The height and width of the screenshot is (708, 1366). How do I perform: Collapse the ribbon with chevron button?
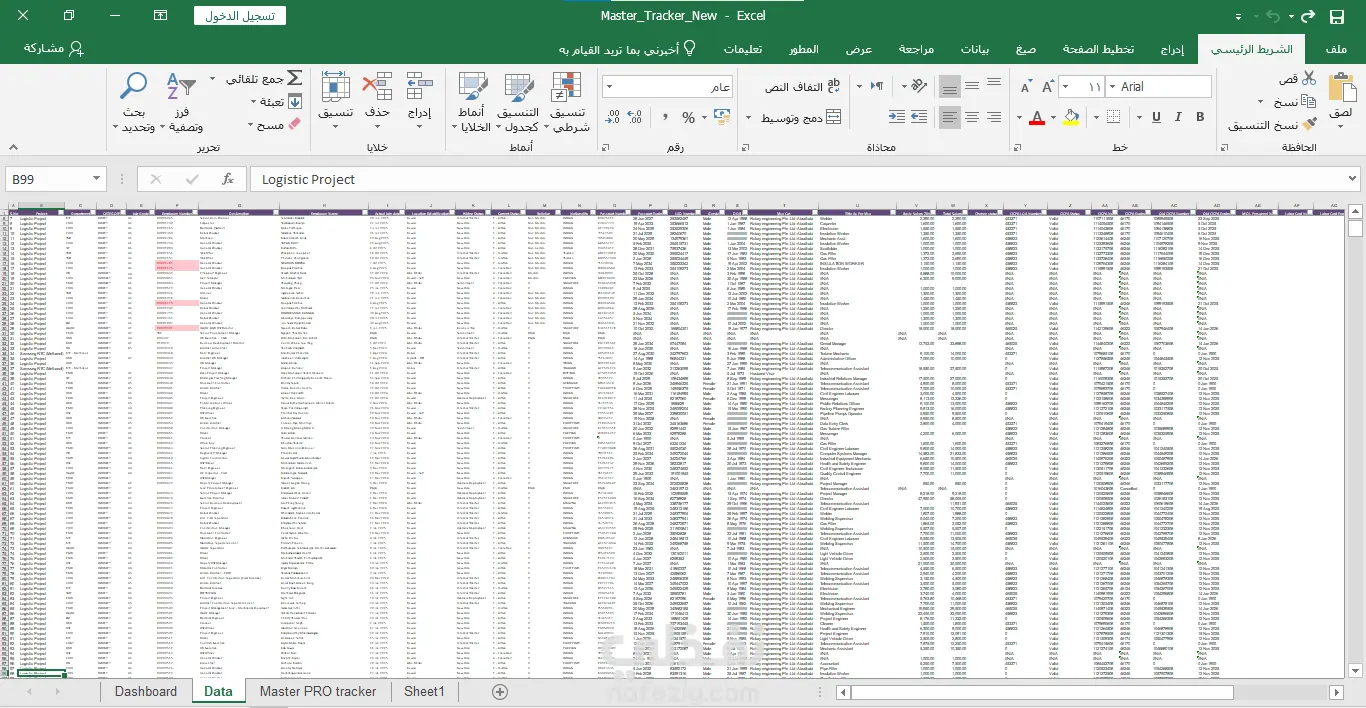13,146
